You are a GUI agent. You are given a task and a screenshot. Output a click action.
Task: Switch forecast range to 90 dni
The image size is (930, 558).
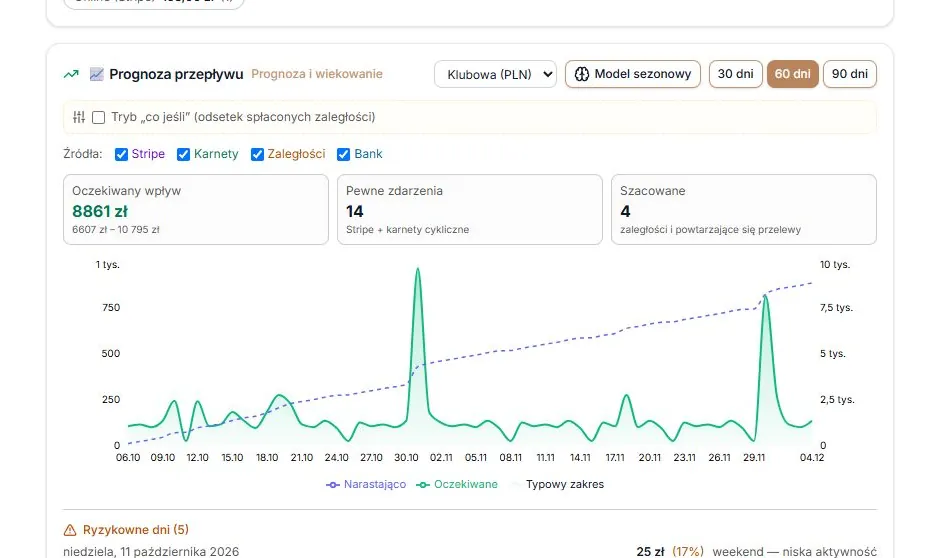pyautogui.click(x=849, y=74)
